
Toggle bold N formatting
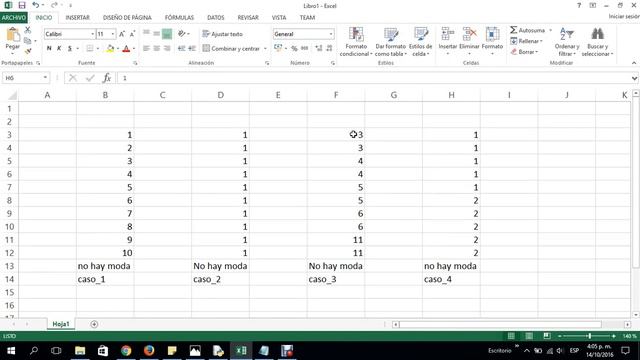click(49, 49)
